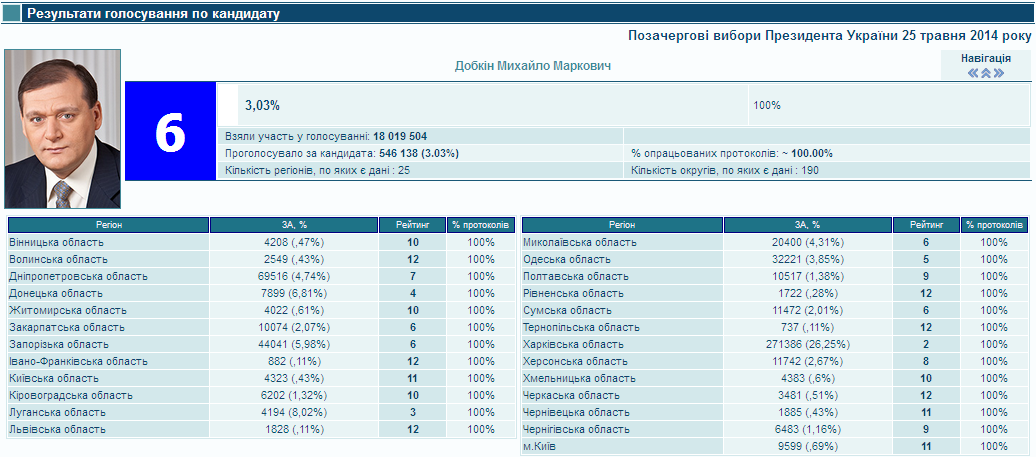This screenshot has height=457, width=1036.
Task: Click the previous candidate double-left arrow
Action: [973, 73]
